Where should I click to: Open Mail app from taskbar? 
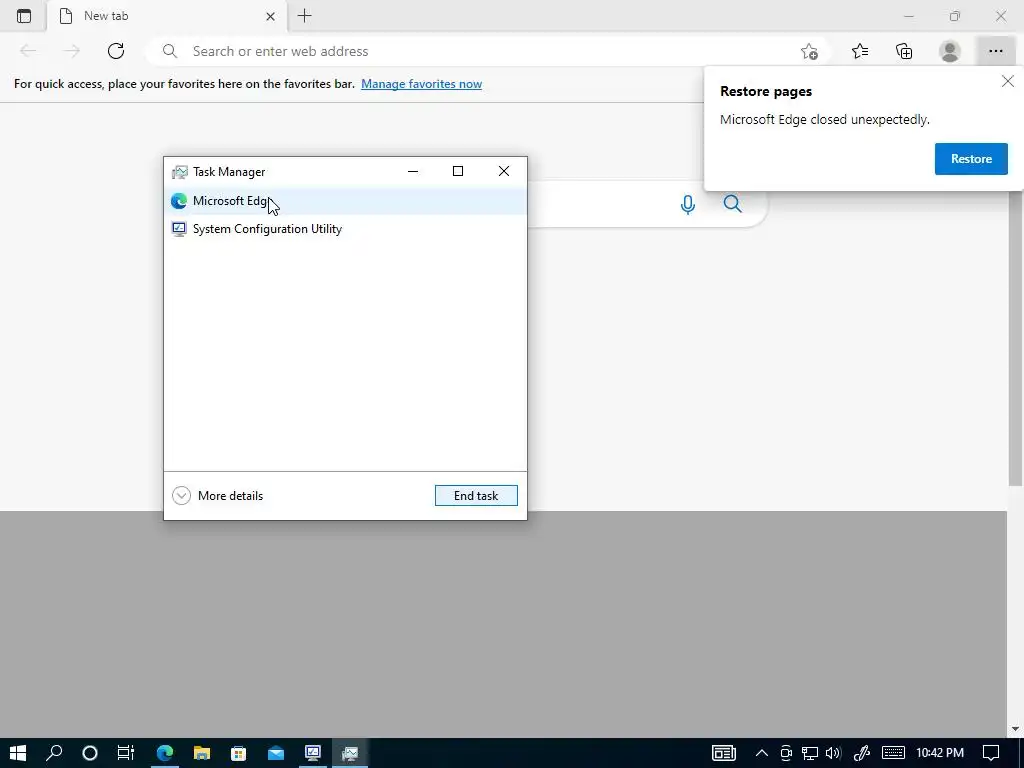(x=276, y=753)
